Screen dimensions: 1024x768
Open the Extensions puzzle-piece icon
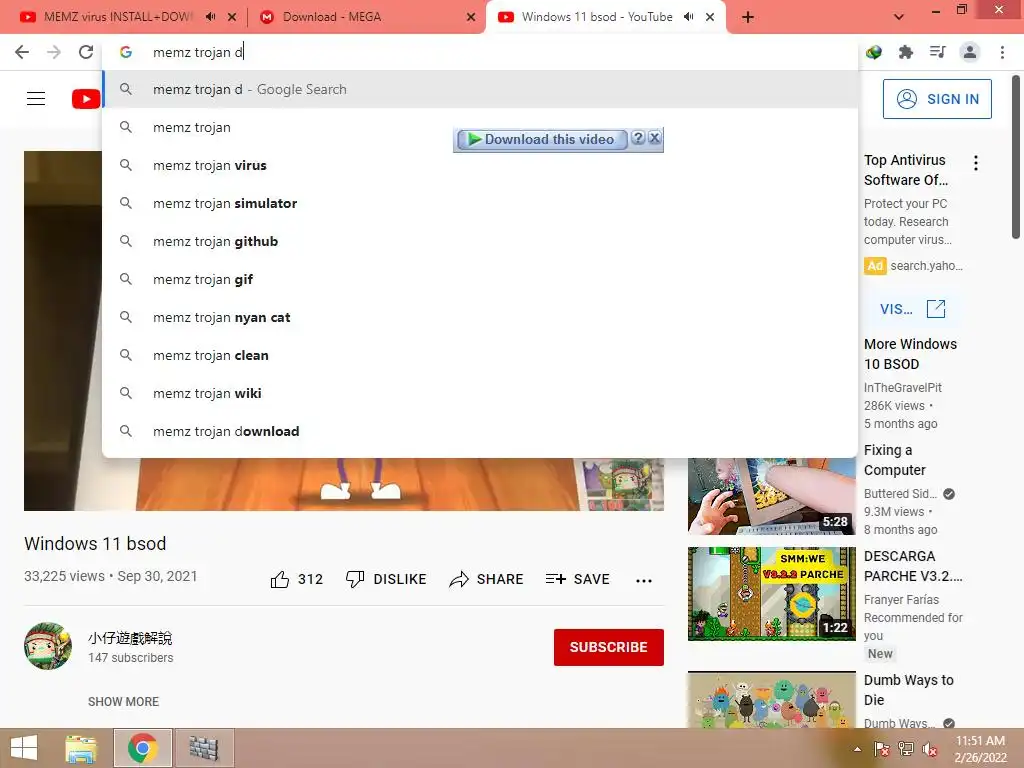click(x=905, y=52)
